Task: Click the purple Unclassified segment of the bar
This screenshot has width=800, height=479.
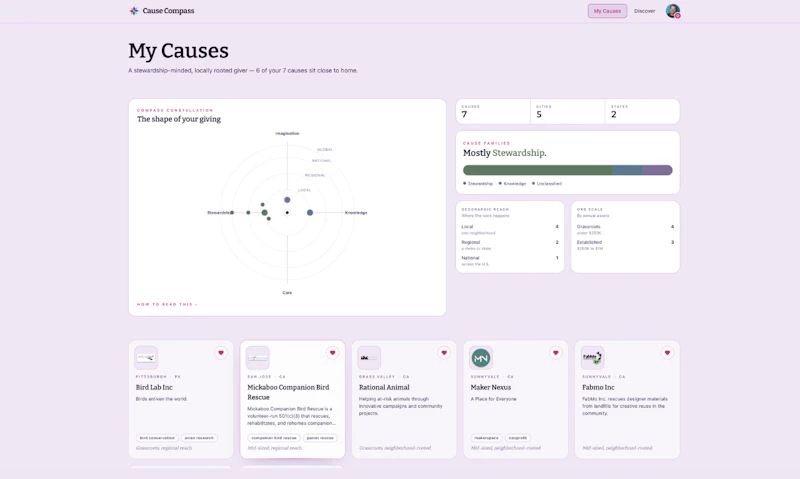Action: tap(657, 170)
